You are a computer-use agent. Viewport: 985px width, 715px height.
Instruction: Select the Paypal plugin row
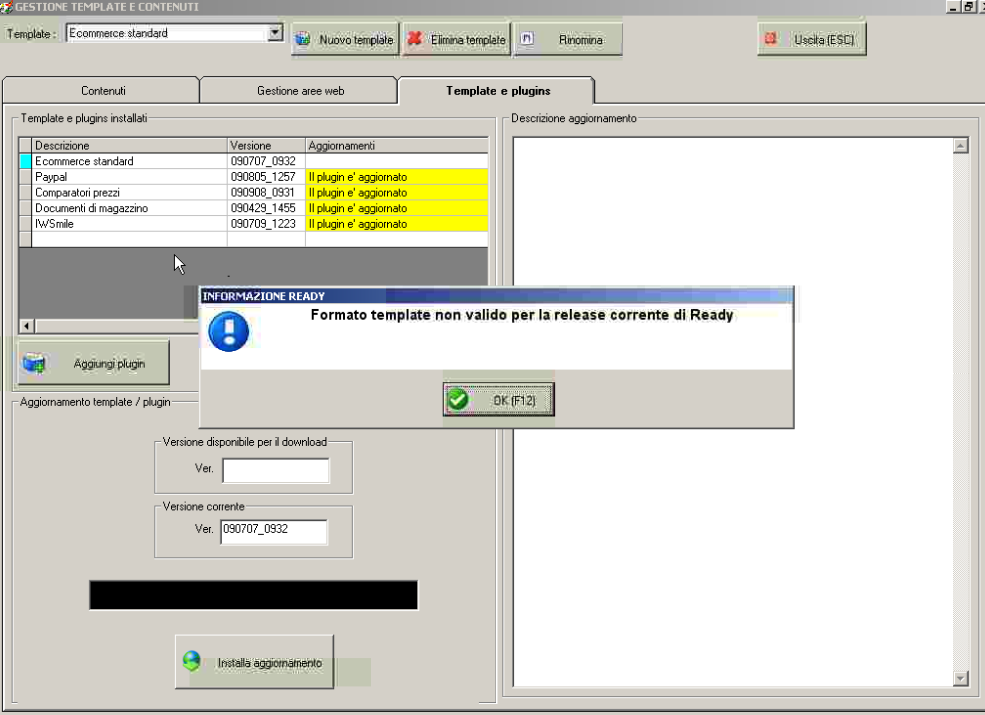[x=253, y=177]
